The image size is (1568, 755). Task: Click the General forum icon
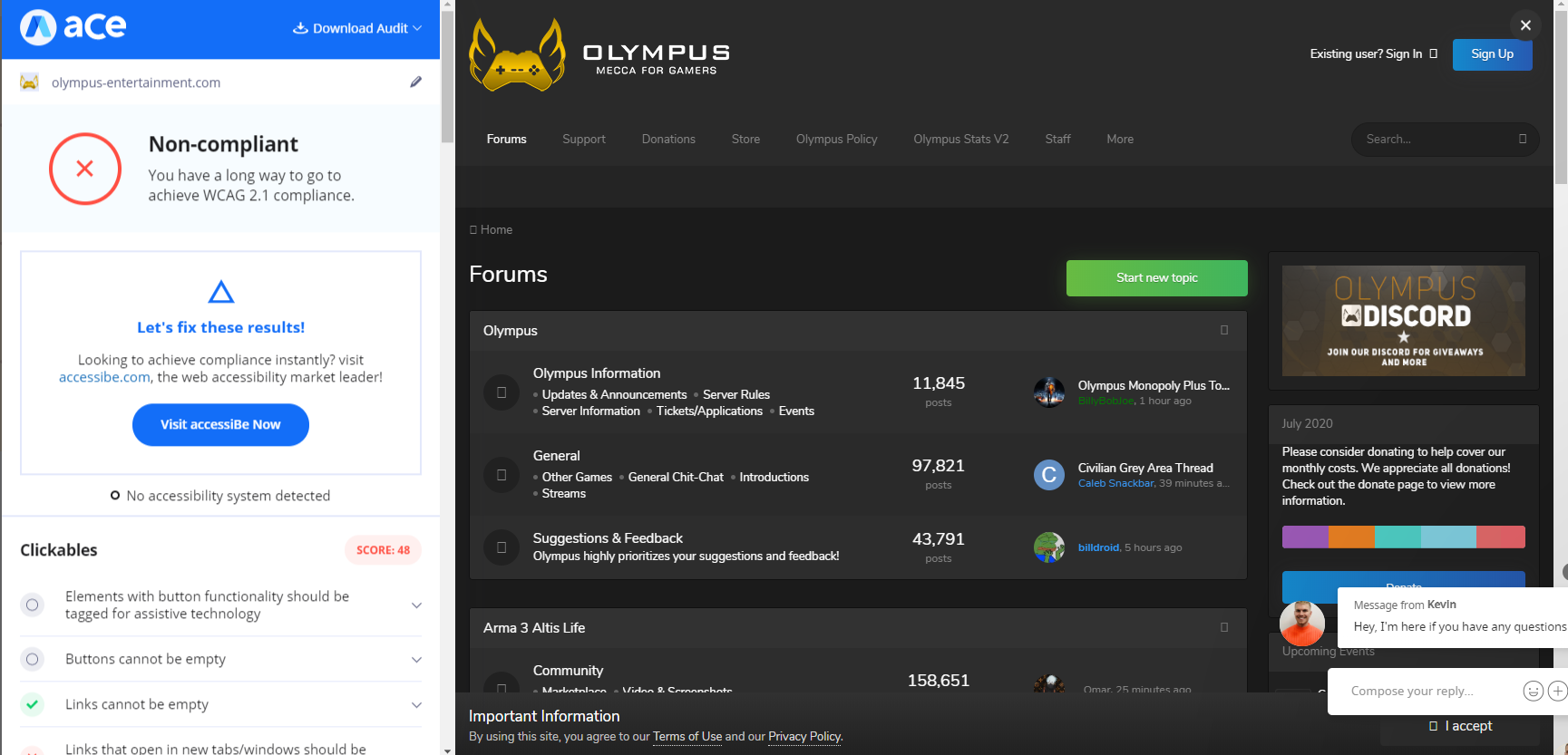[502, 475]
